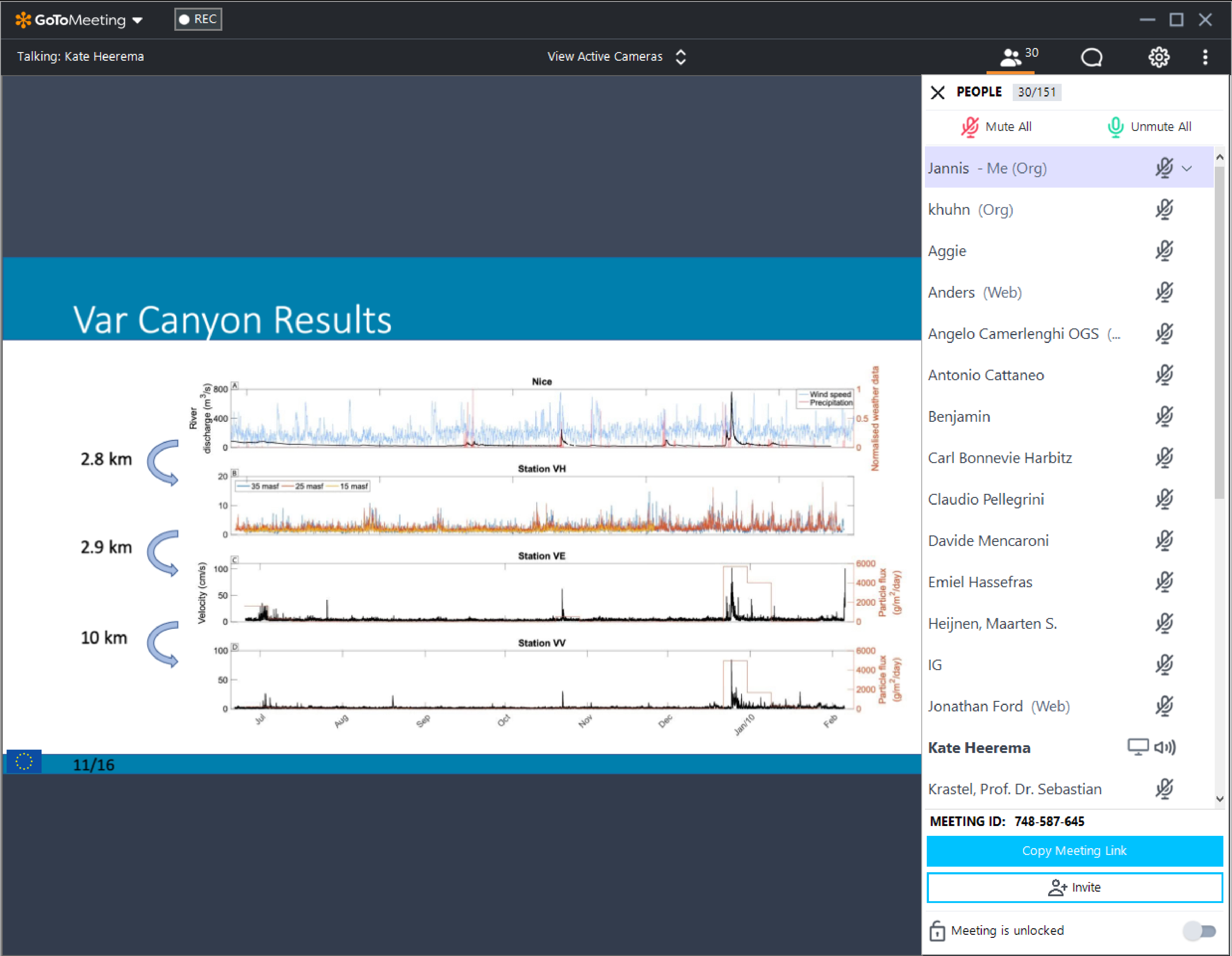Open the settings gear icon
Screen dimensions: 1232x956
click(x=1159, y=57)
